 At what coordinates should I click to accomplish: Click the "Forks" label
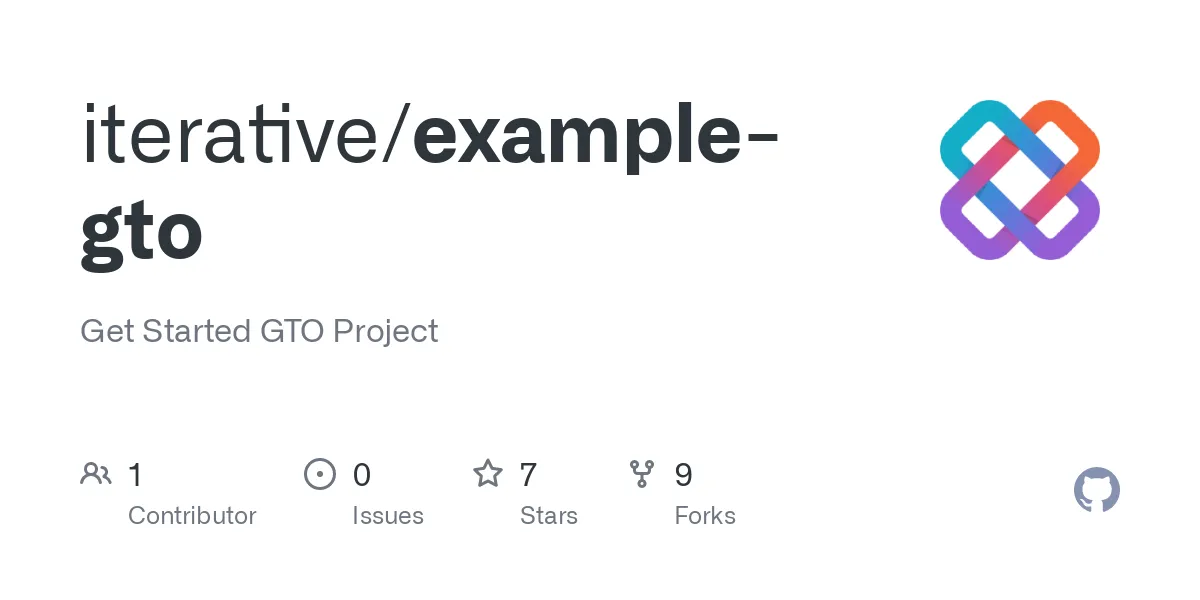pos(705,516)
